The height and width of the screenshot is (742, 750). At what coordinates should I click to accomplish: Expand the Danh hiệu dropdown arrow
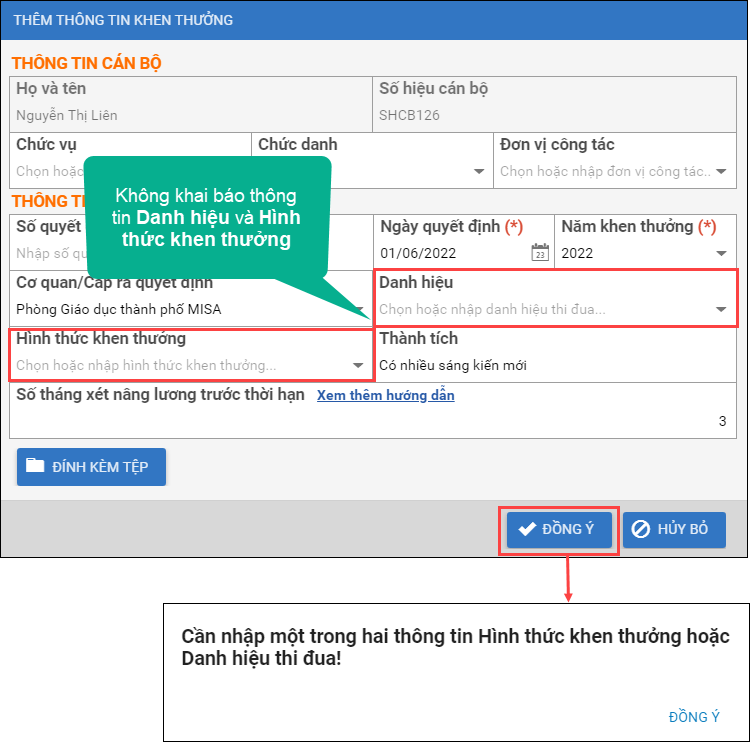coord(721,310)
